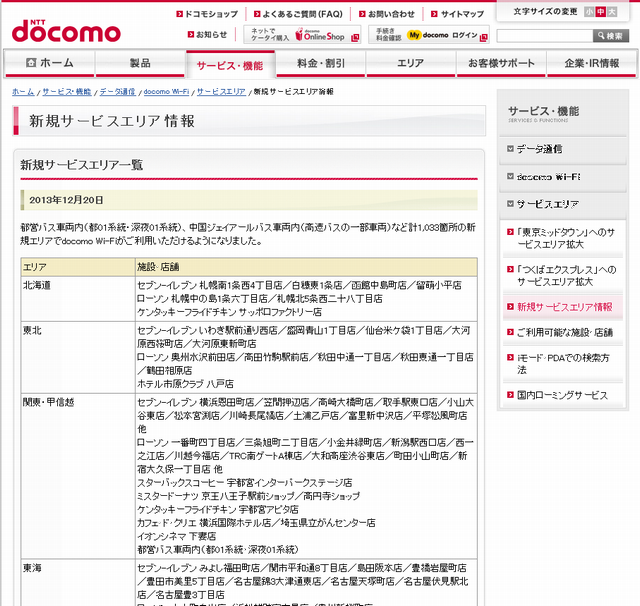Screen dimensions: 640x606
Task: Click スターバックスコーヒー 宇都宮インターパークステージ店 text
Action: (x=244, y=483)
